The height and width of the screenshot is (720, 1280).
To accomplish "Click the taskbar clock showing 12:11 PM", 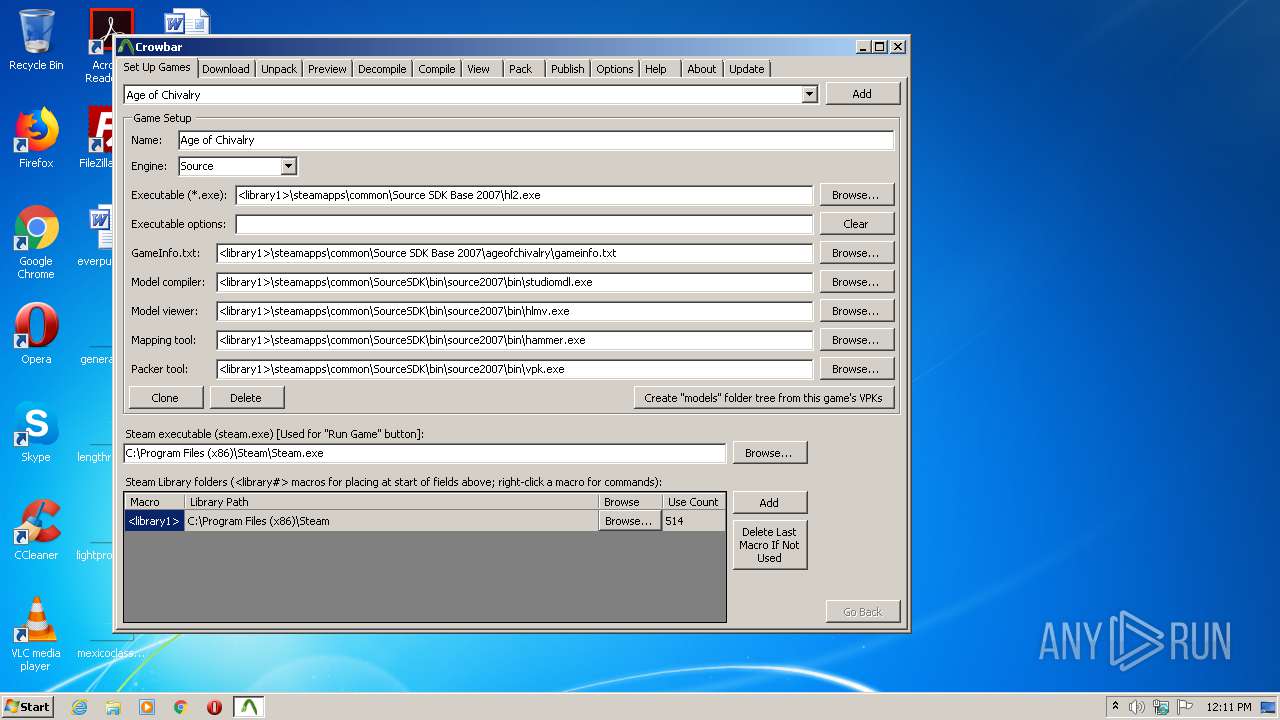I will click(1228, 707).
